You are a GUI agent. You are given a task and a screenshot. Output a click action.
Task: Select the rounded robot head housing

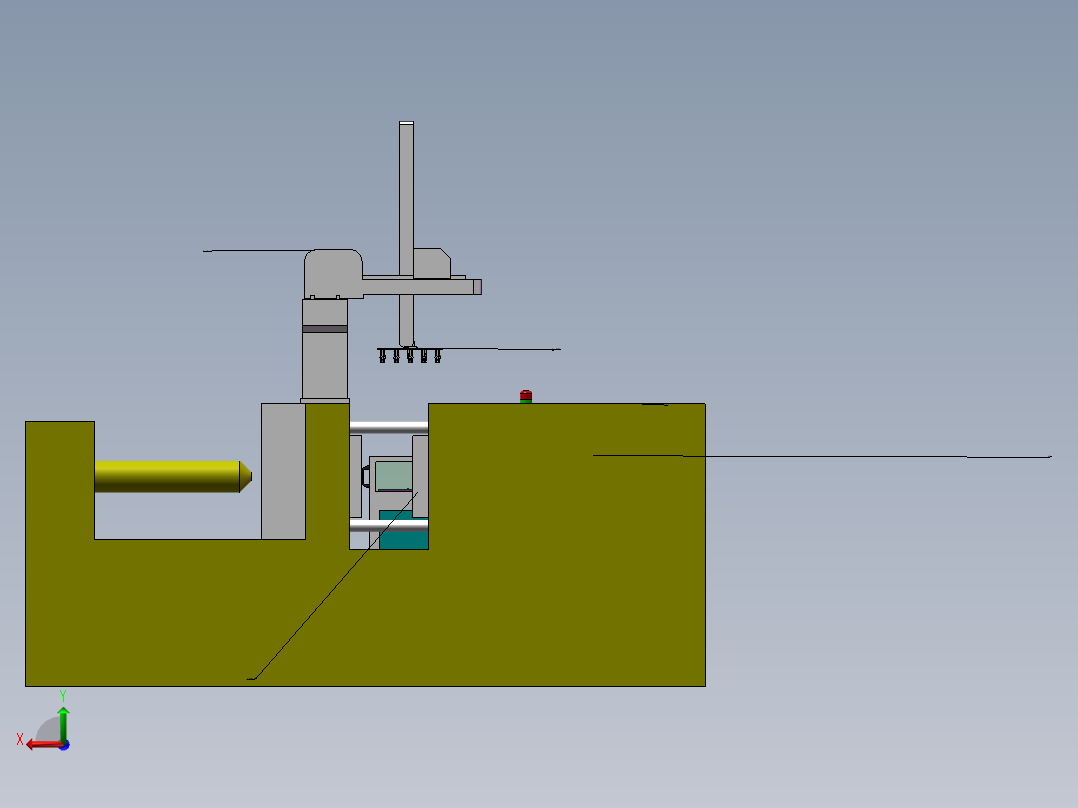tap(333, 274)
